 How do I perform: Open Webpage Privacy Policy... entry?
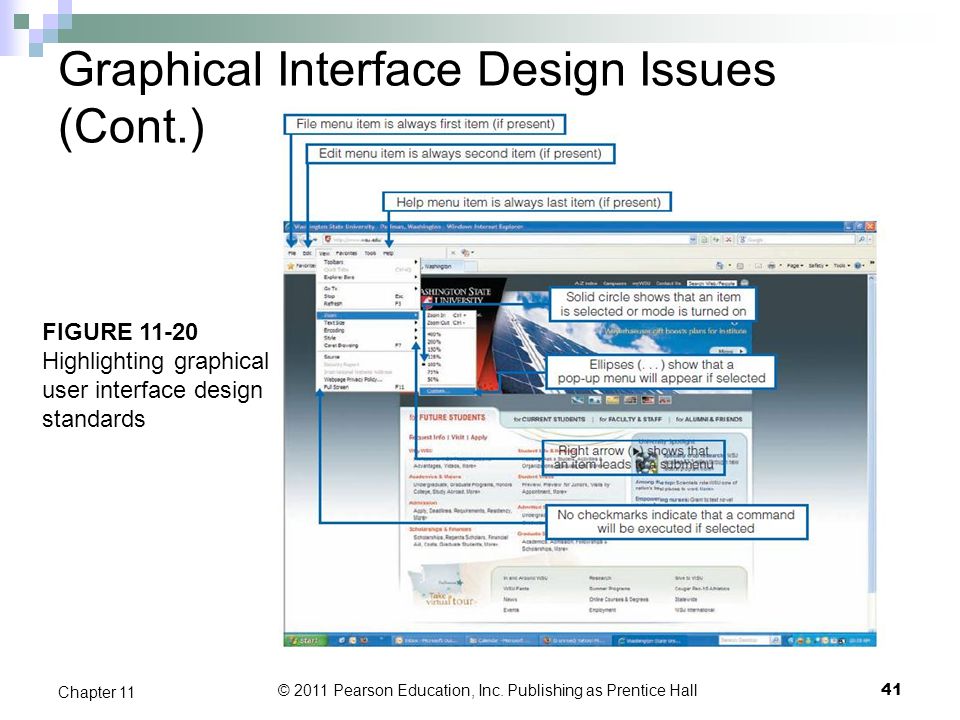pyautogui.click(x=368, y=380)
